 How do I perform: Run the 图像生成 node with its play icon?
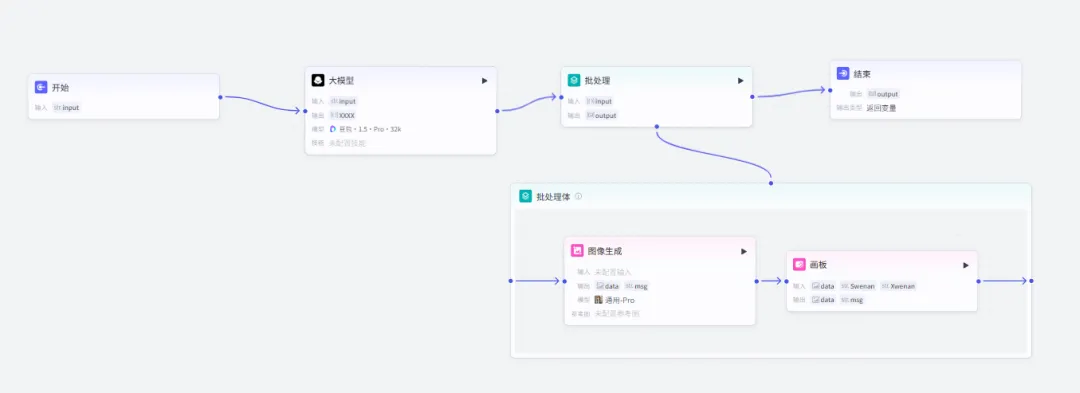click(744, 251)
